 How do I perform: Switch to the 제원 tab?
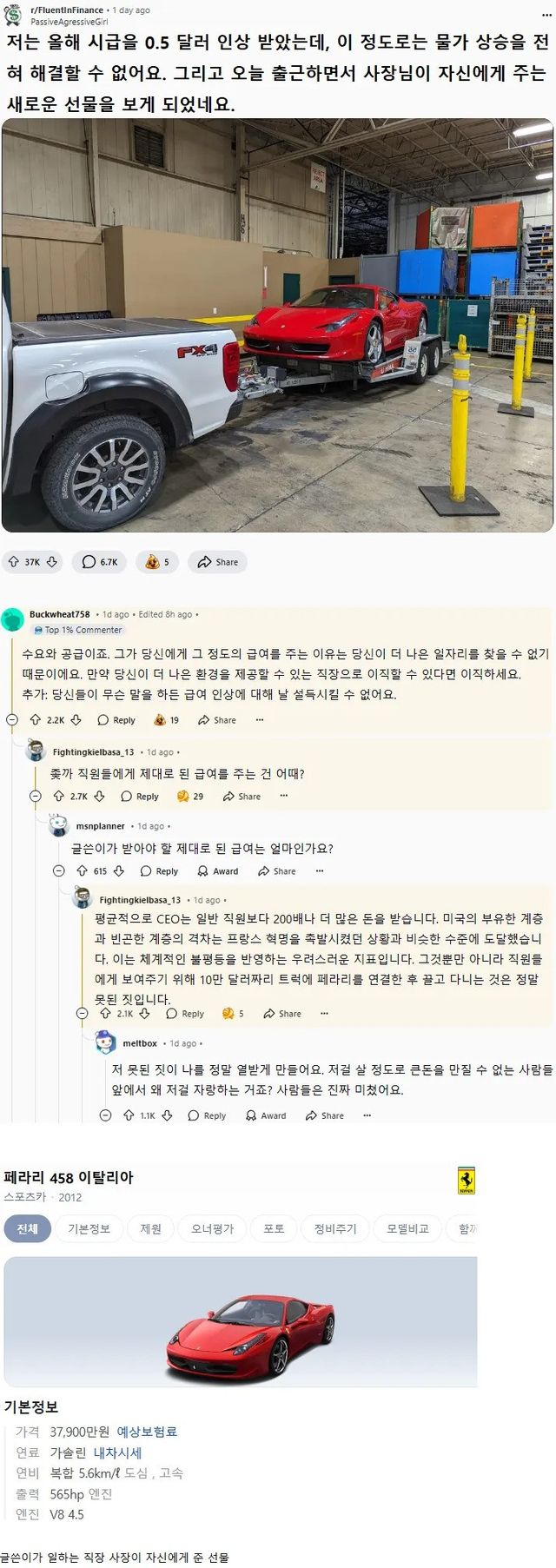(x=151, y=1228)
